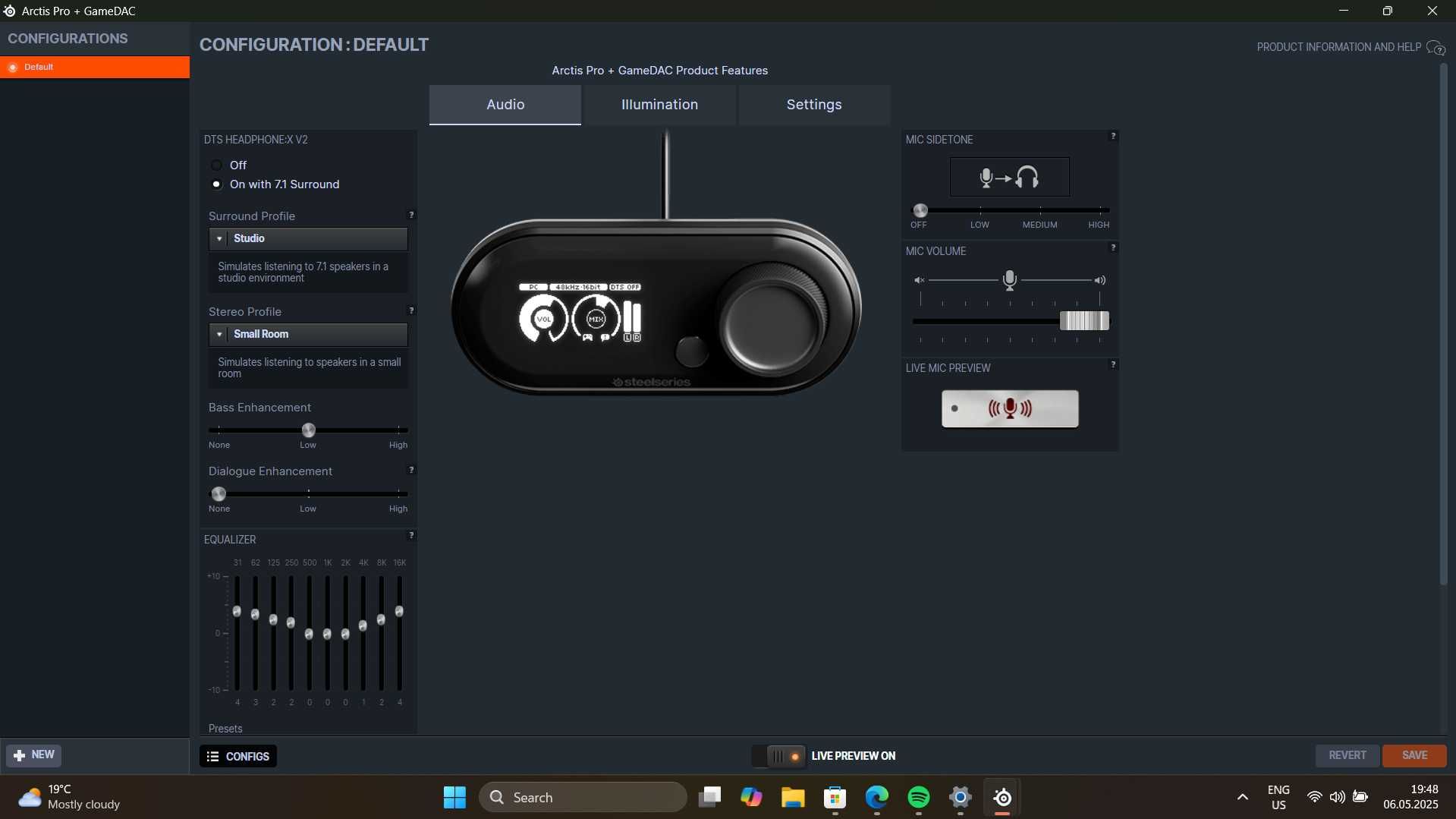Open the weather widget showing 19°C

click(70, 797)
